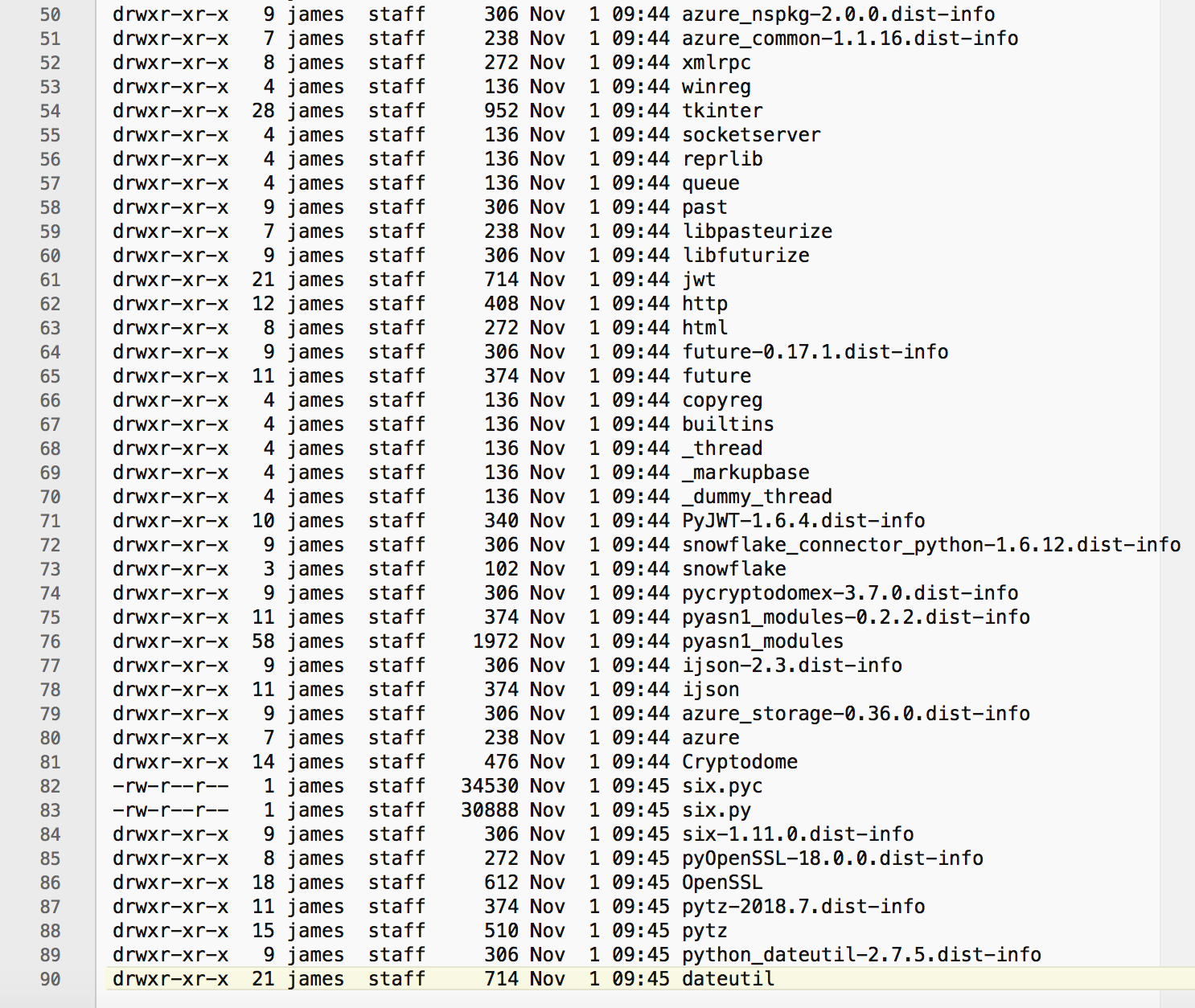Click line number 71 in the gutter

[x=50, y=521]
